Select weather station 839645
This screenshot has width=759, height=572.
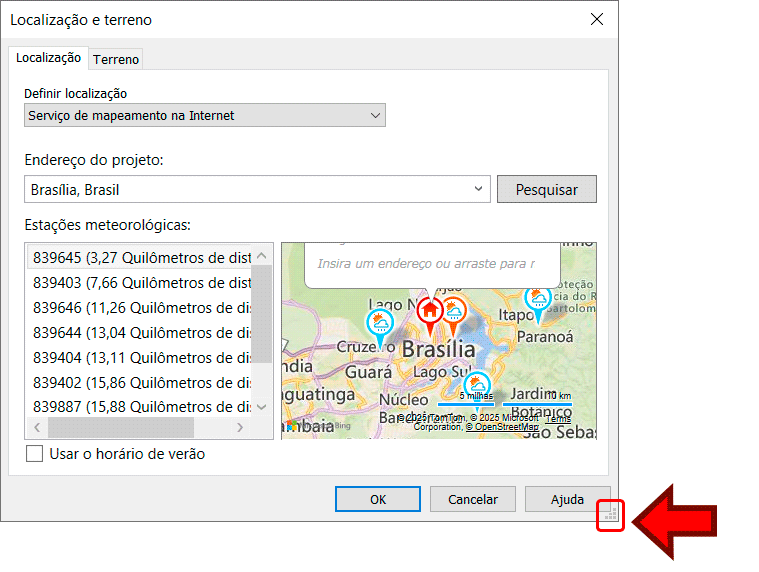pos(139,257)
